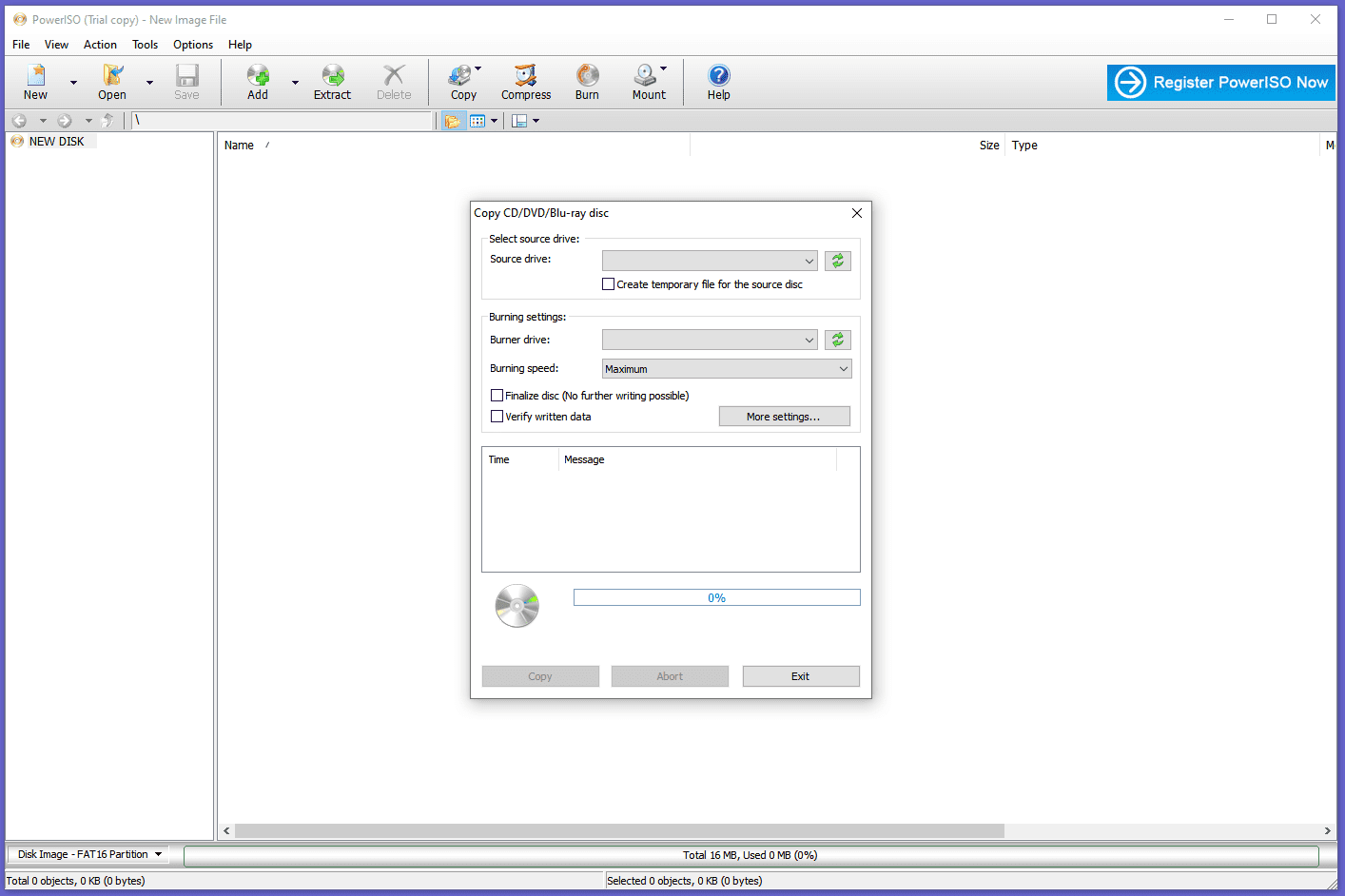Screen dimensions: 1345x896
Task: Click the Message column header in log
Action: tap(697, 459)
